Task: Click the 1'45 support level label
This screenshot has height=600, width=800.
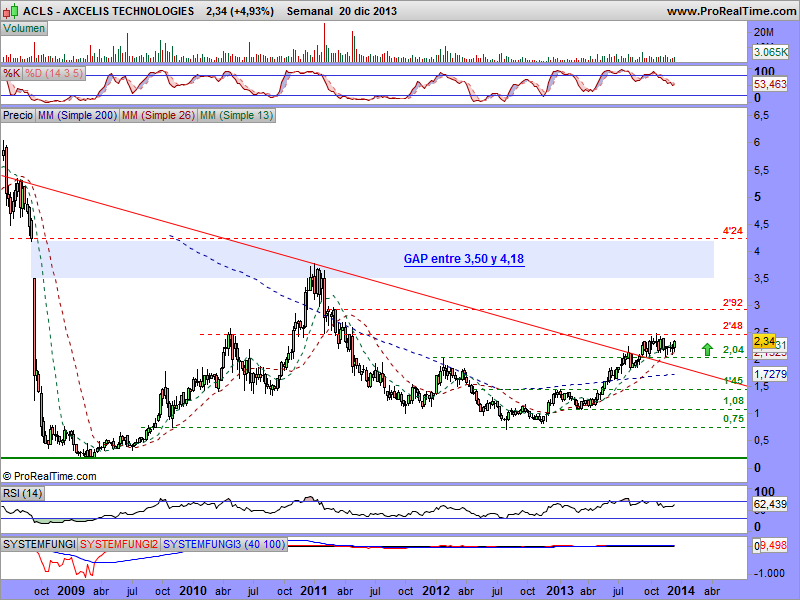Action: tap(733, 381)
